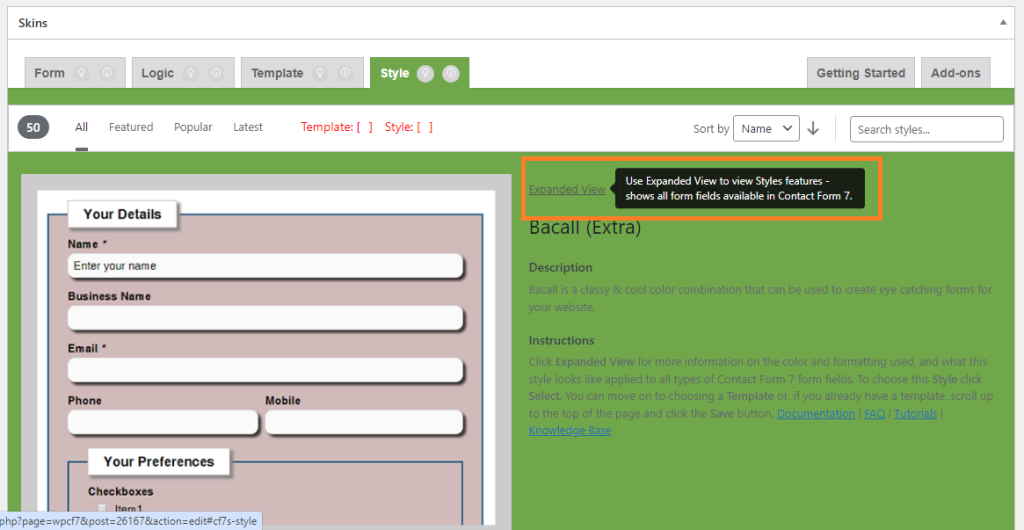This screenshot has height=530, width=1024.
Task: Reverse sort order with the down arrow
Action: [x=813, y=128]
